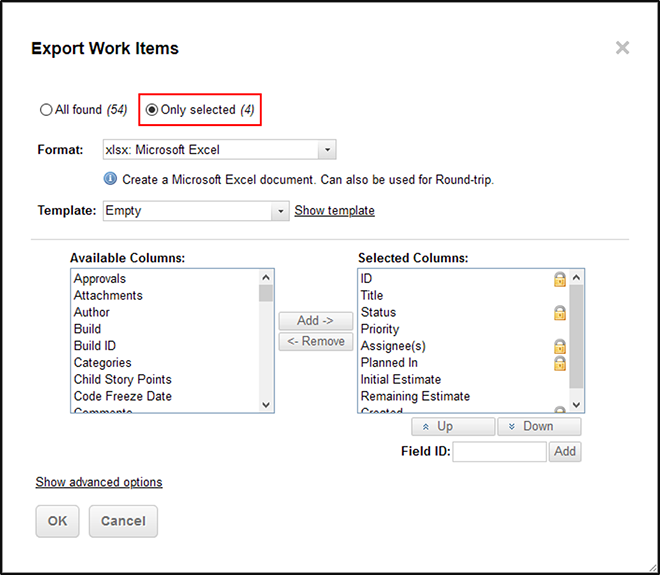Click the Available Columns scrollbar down arrow
Viewport: 660px width, 575px height.
point(266,405)
